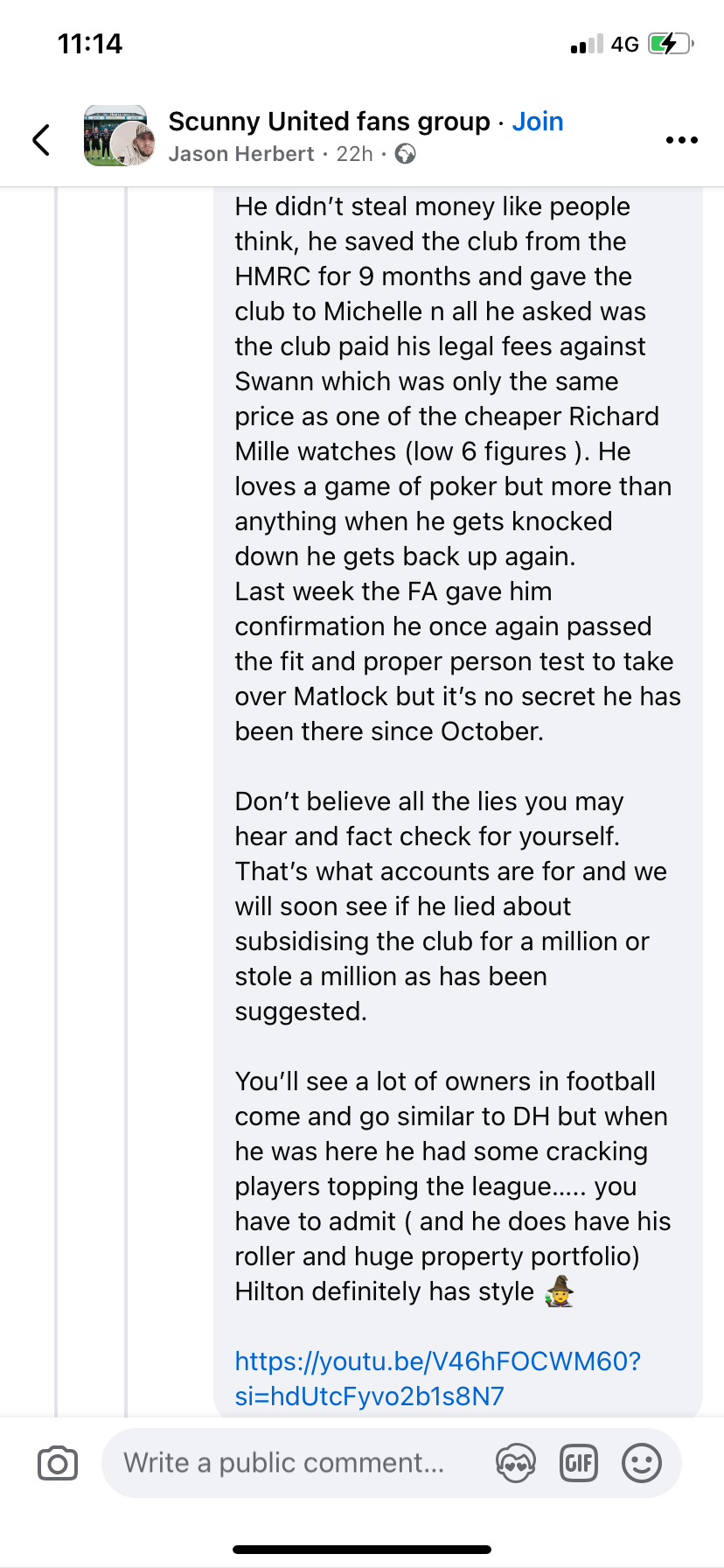Tap the globe public privacy icon

[405, 154]
